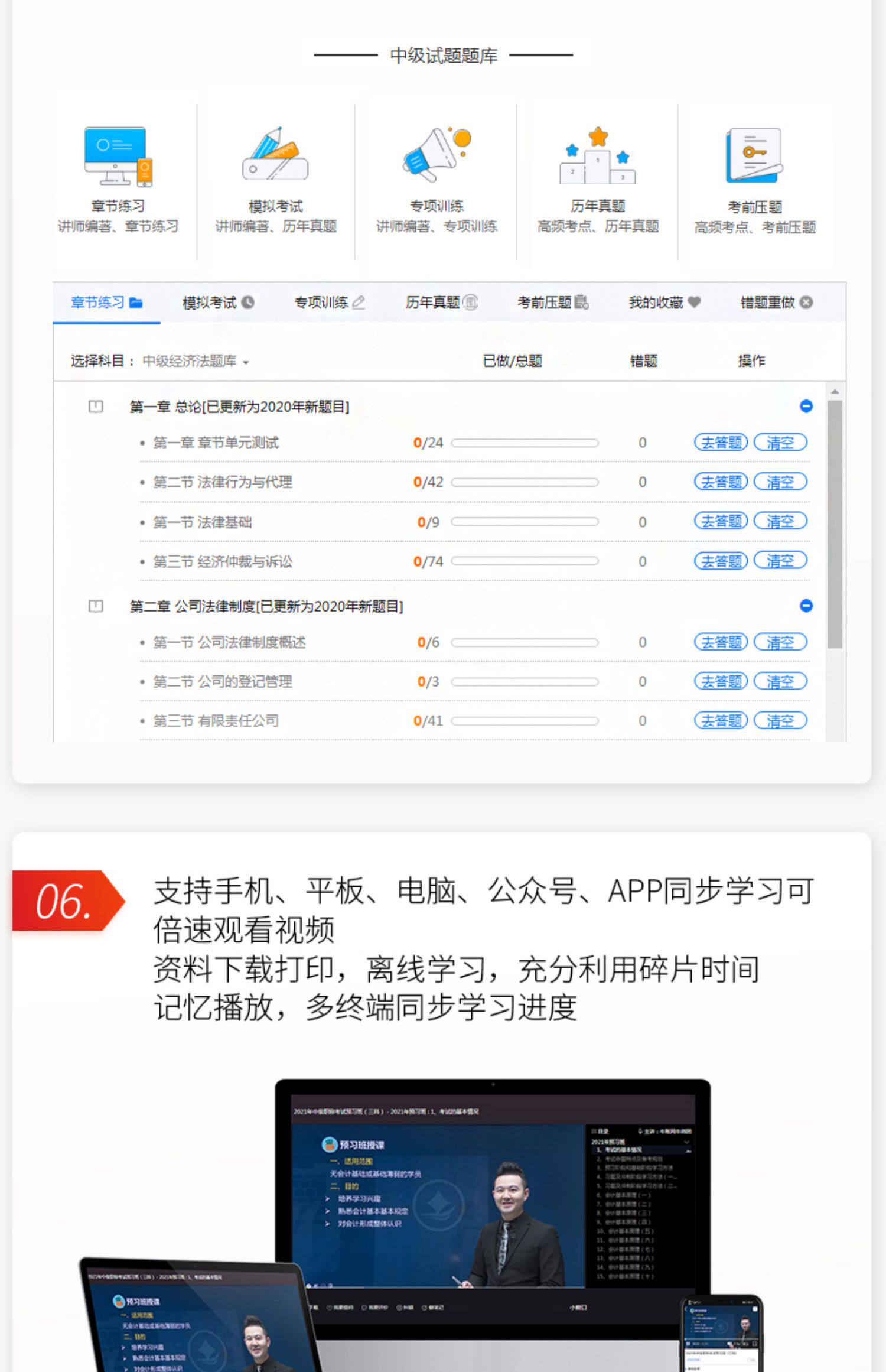Viewport: 886px width, 1372px height.
Task: Click 清空 for 第一节 公司法律制度概述
Action: click(x=781, y=642)
